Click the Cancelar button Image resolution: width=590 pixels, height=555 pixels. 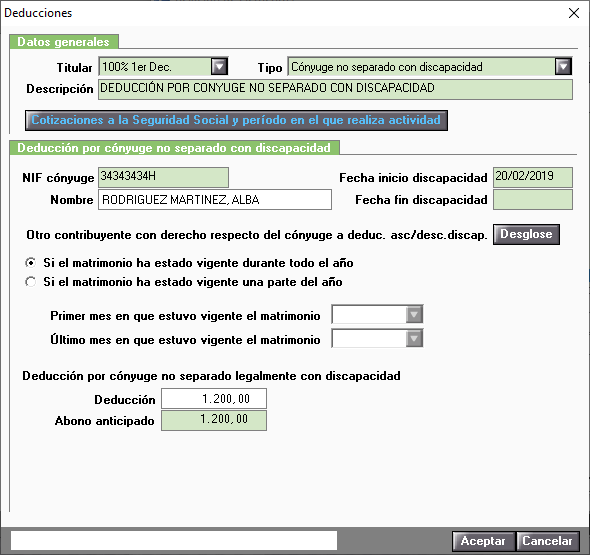(x=547, y=541)
